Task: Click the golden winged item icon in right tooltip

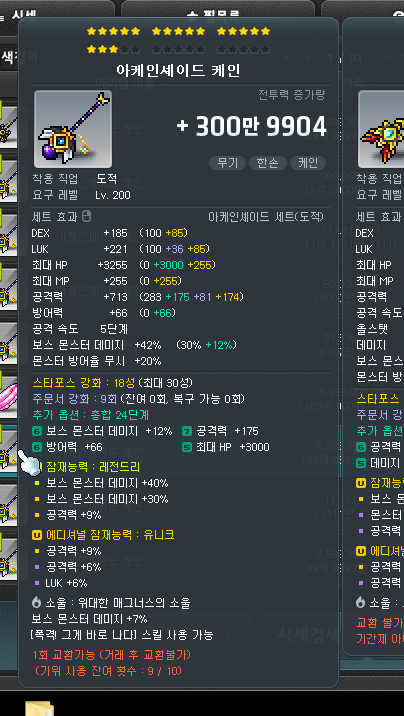Action: click(381, 130)
